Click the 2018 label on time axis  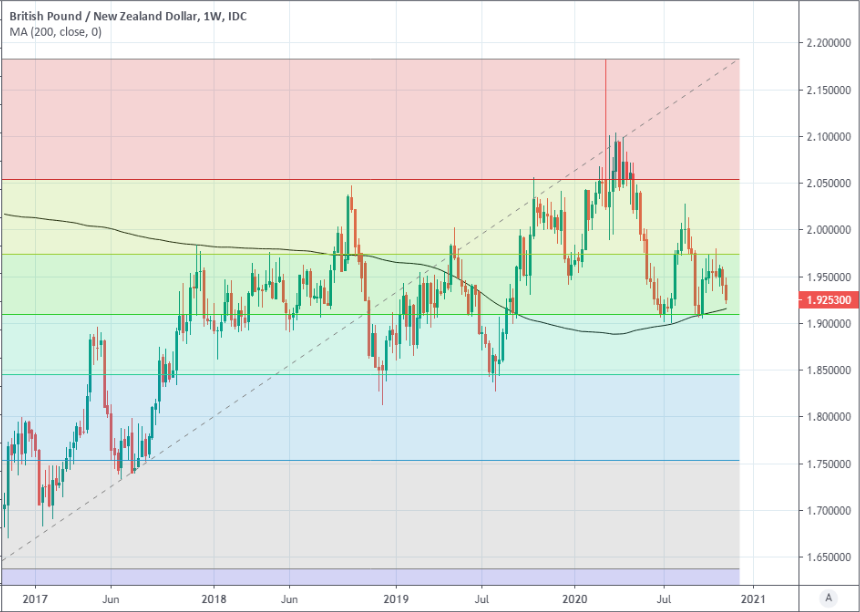(213, 597)
